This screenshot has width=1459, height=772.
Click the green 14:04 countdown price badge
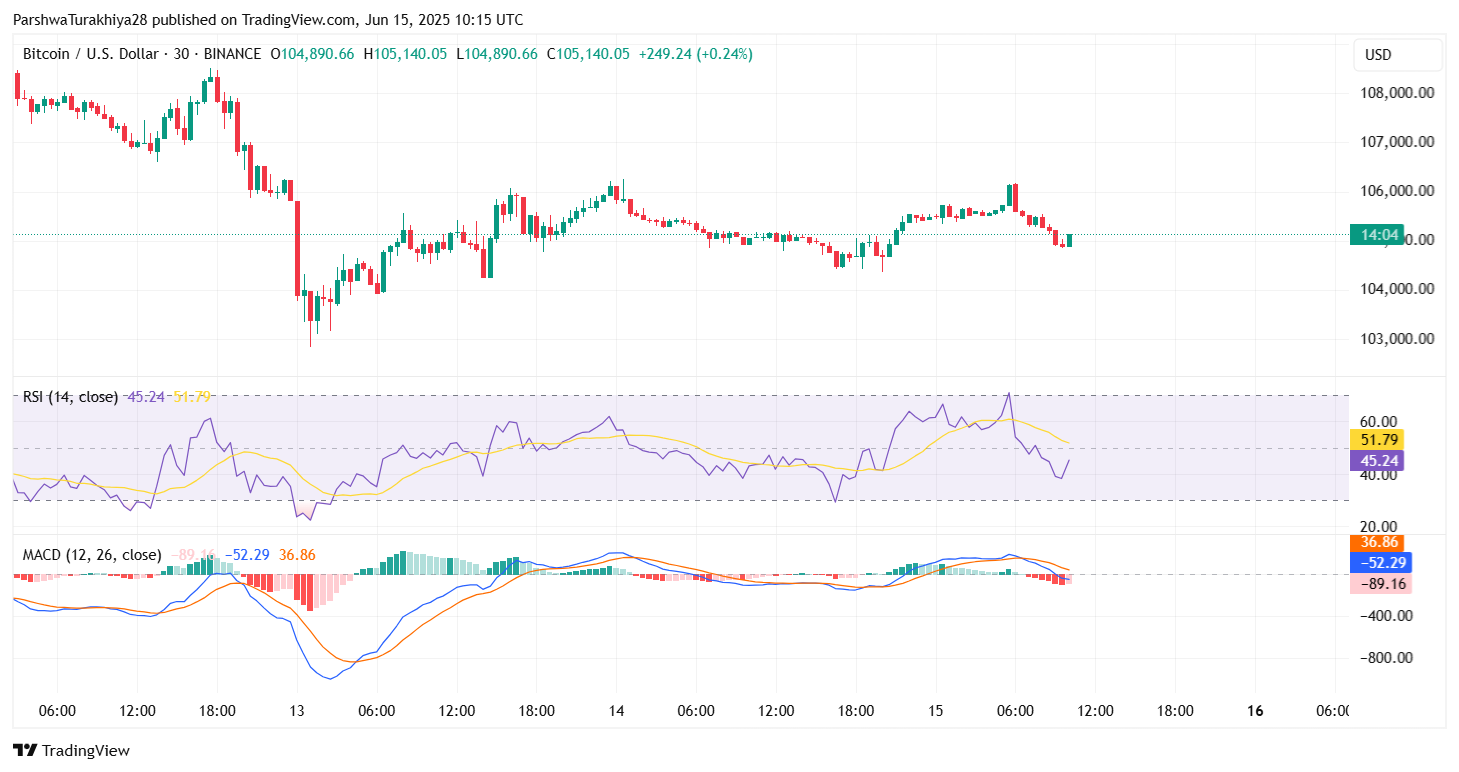click(1378, 235)
